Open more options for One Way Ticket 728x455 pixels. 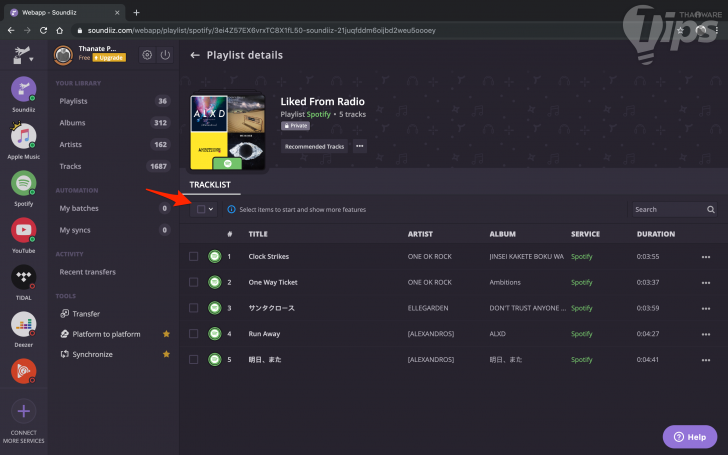706,282
